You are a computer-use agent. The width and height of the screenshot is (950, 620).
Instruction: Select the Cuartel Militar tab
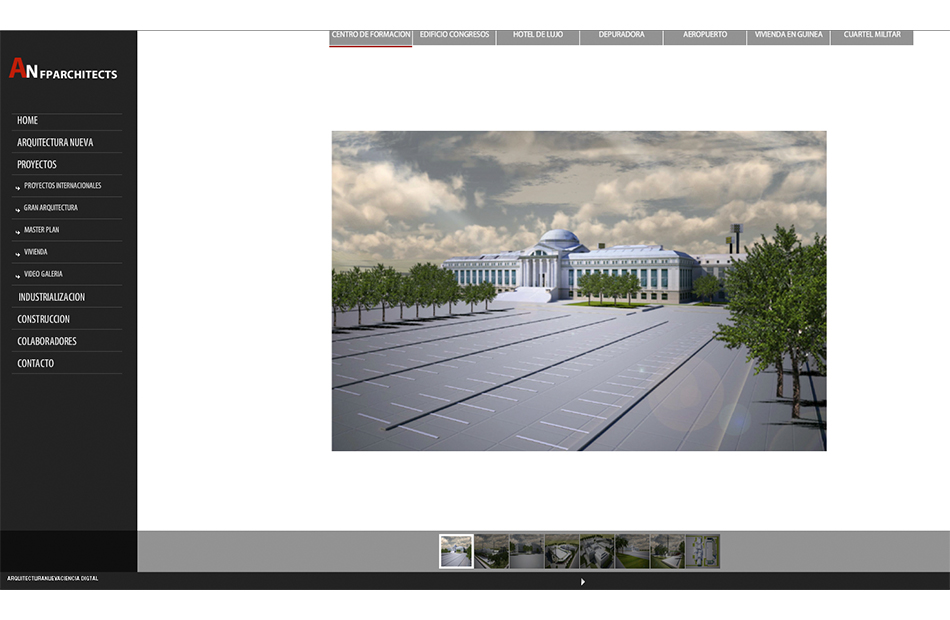(x=872, y=35)
